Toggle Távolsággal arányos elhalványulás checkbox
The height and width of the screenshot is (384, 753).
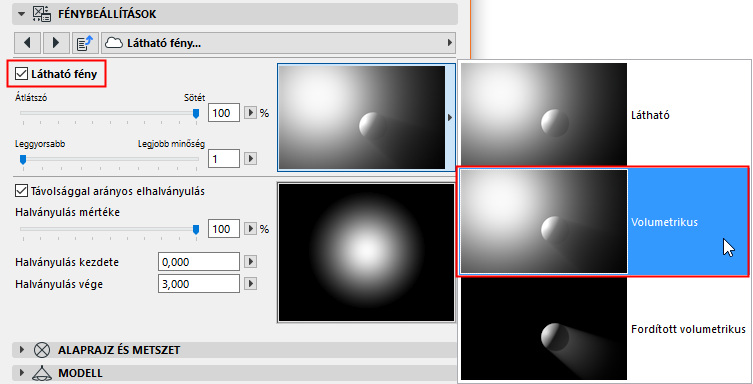click(21, 191)
